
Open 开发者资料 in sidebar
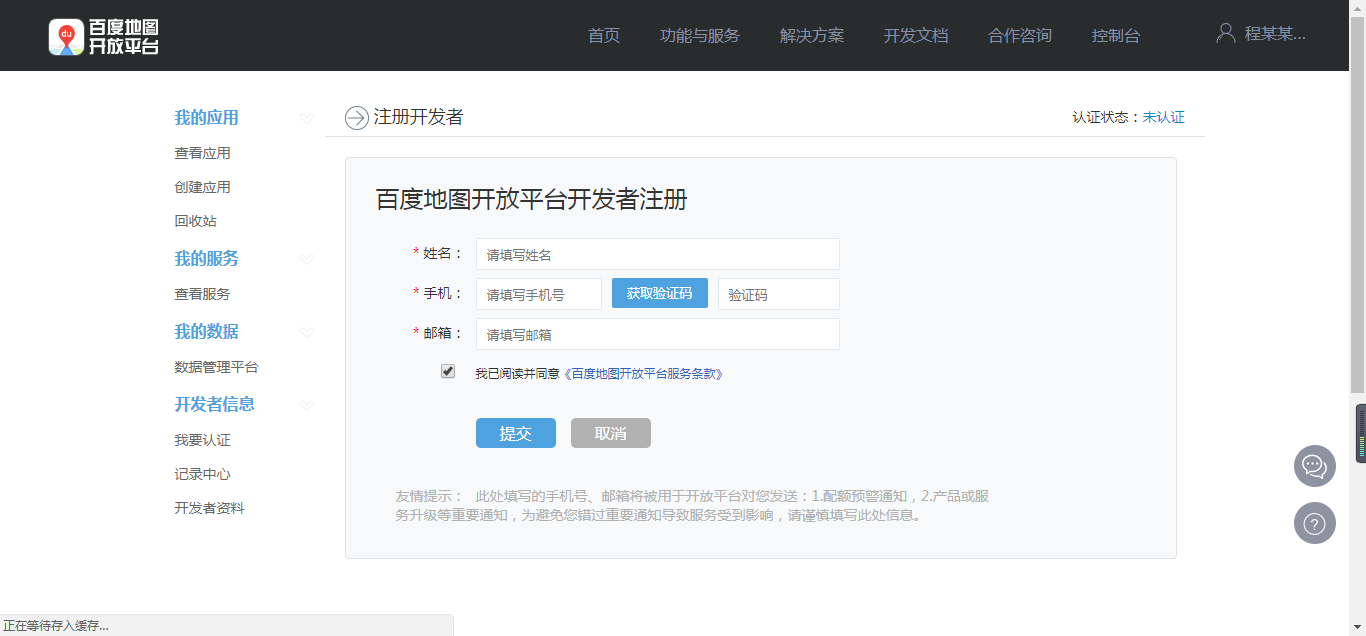tap(210, 508)
